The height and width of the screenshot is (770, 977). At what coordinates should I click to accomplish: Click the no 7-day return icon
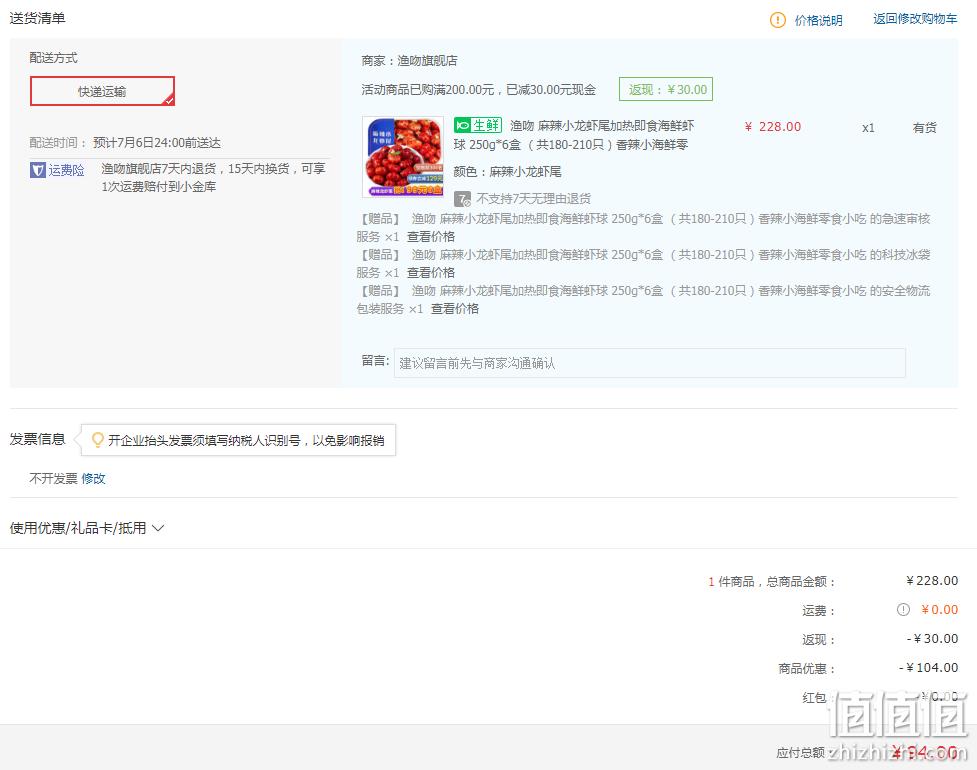click(x=462, y=199)
